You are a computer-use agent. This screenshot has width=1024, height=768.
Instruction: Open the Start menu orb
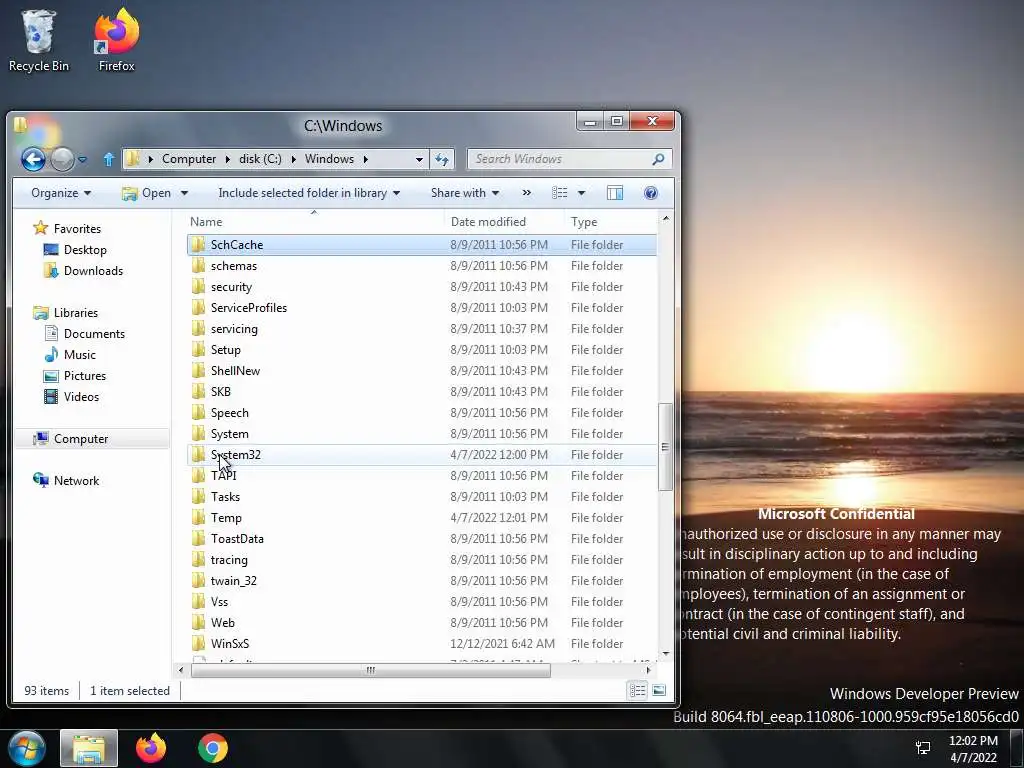pos(27,748)
